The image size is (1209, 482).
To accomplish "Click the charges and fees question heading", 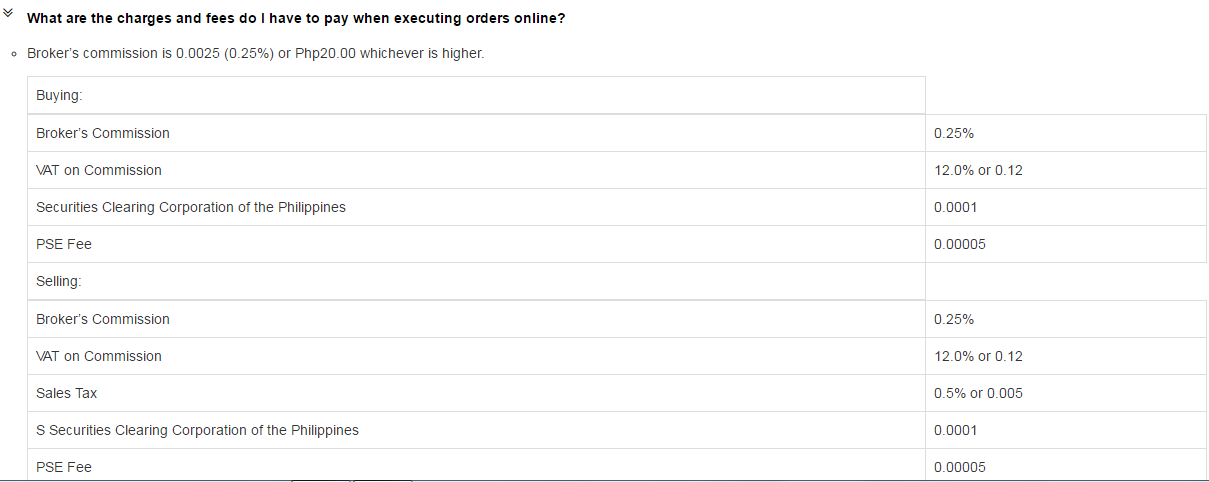I will point(296,19).
